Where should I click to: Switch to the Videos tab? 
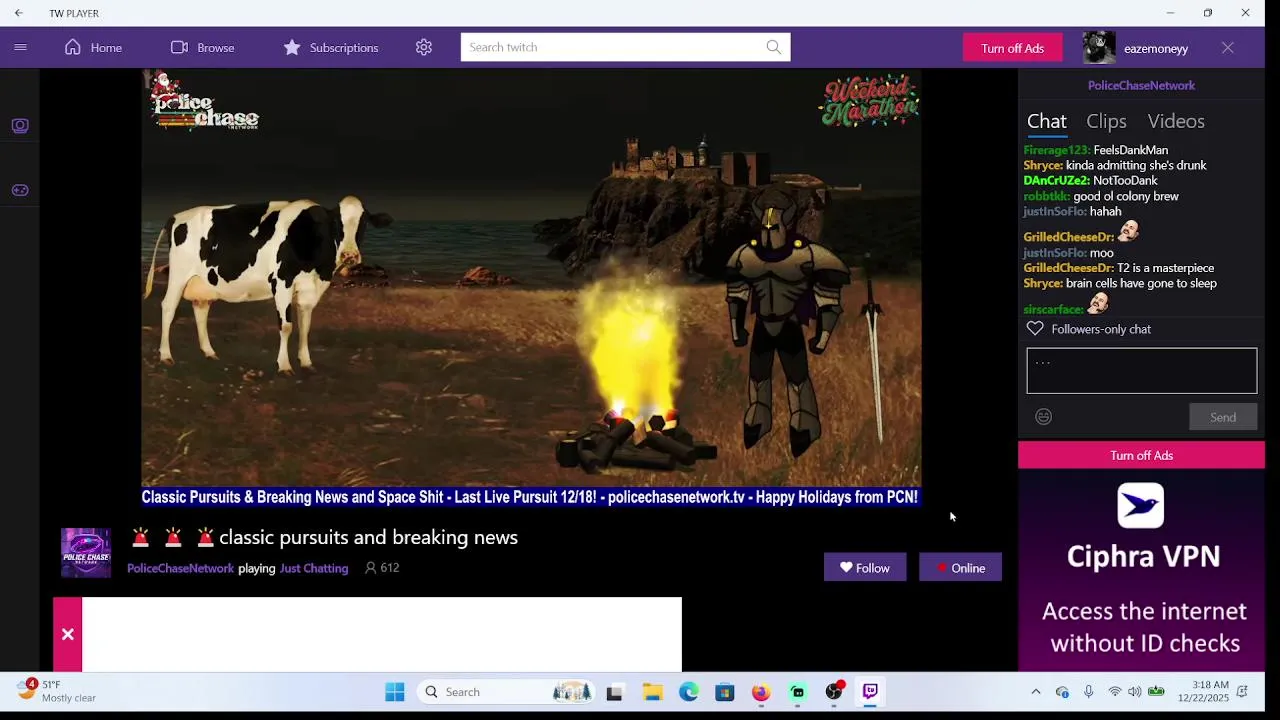[1176, 121]
